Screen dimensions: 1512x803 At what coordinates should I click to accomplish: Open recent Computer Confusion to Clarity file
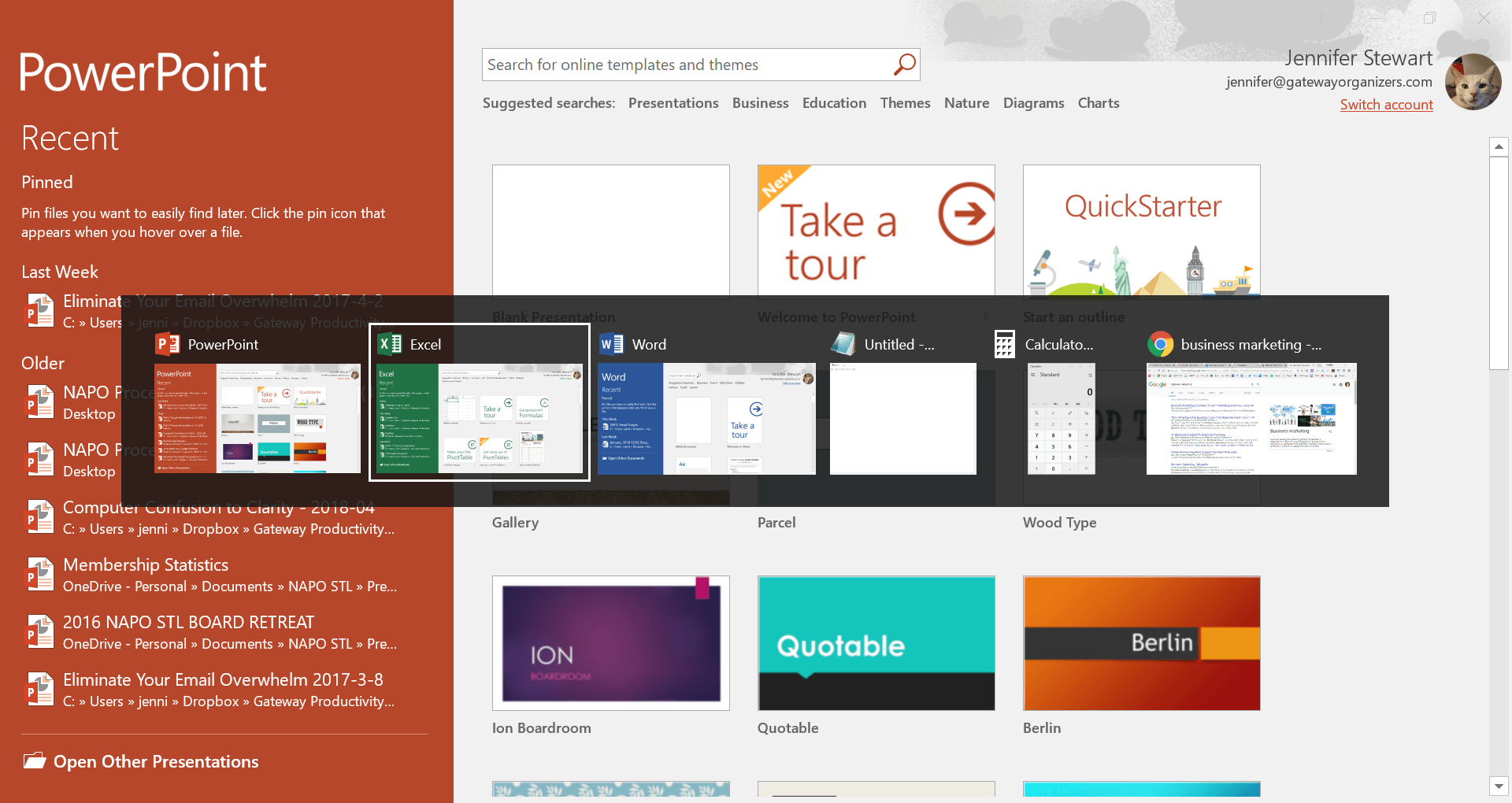(x=224, y=517)
